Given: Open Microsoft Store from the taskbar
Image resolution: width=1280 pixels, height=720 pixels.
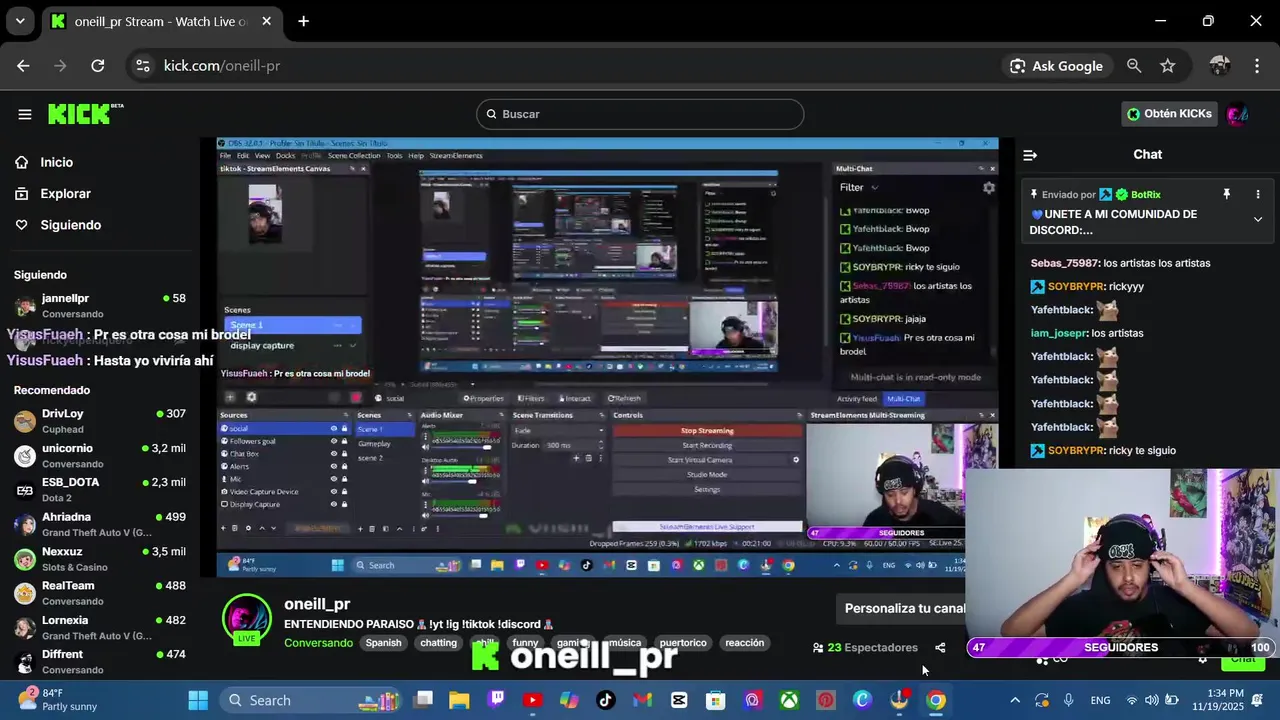Looking at the screenshot, I should [716, 700].
